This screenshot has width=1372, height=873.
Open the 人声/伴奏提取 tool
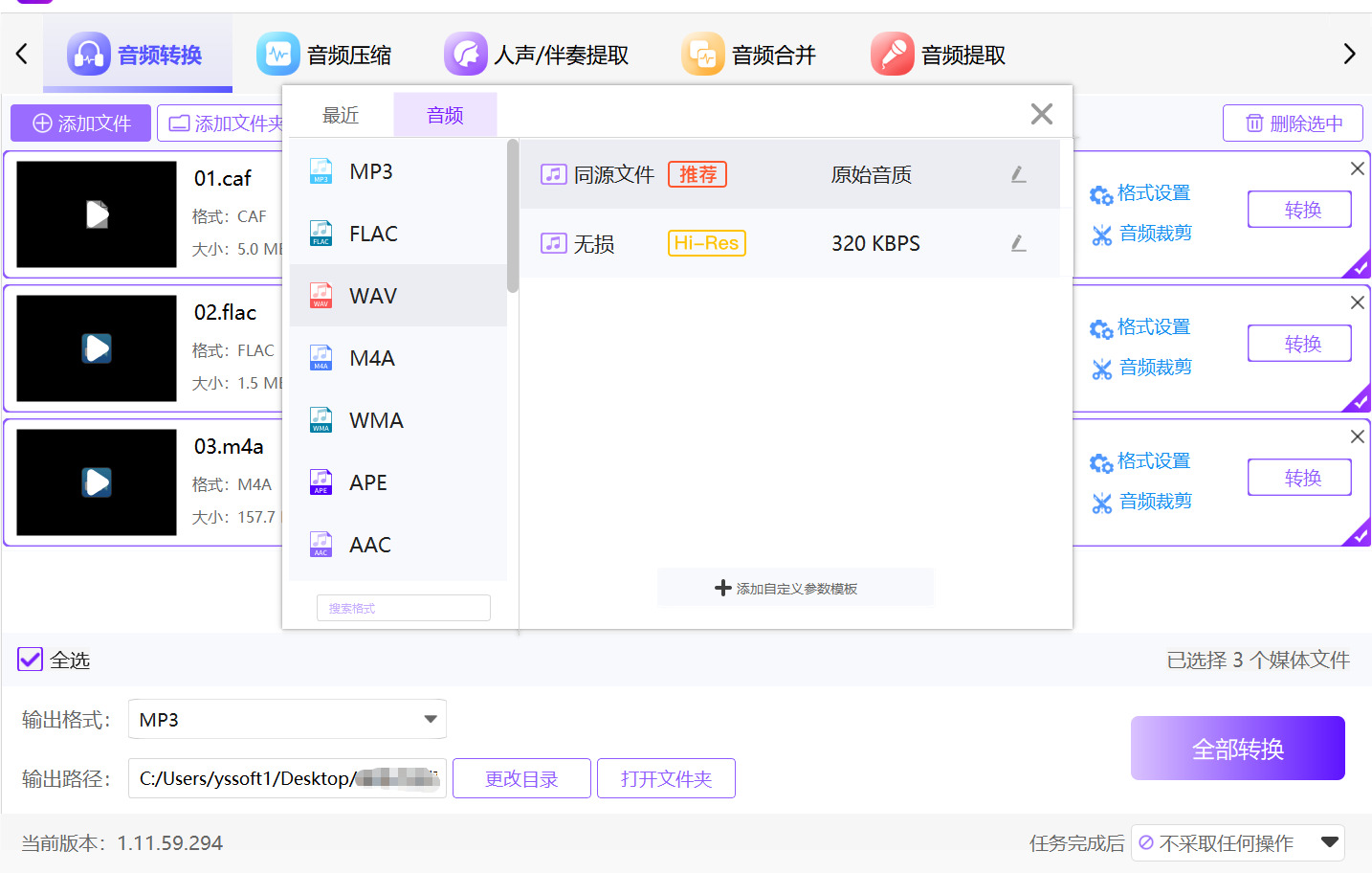click(x=537, y=55)
